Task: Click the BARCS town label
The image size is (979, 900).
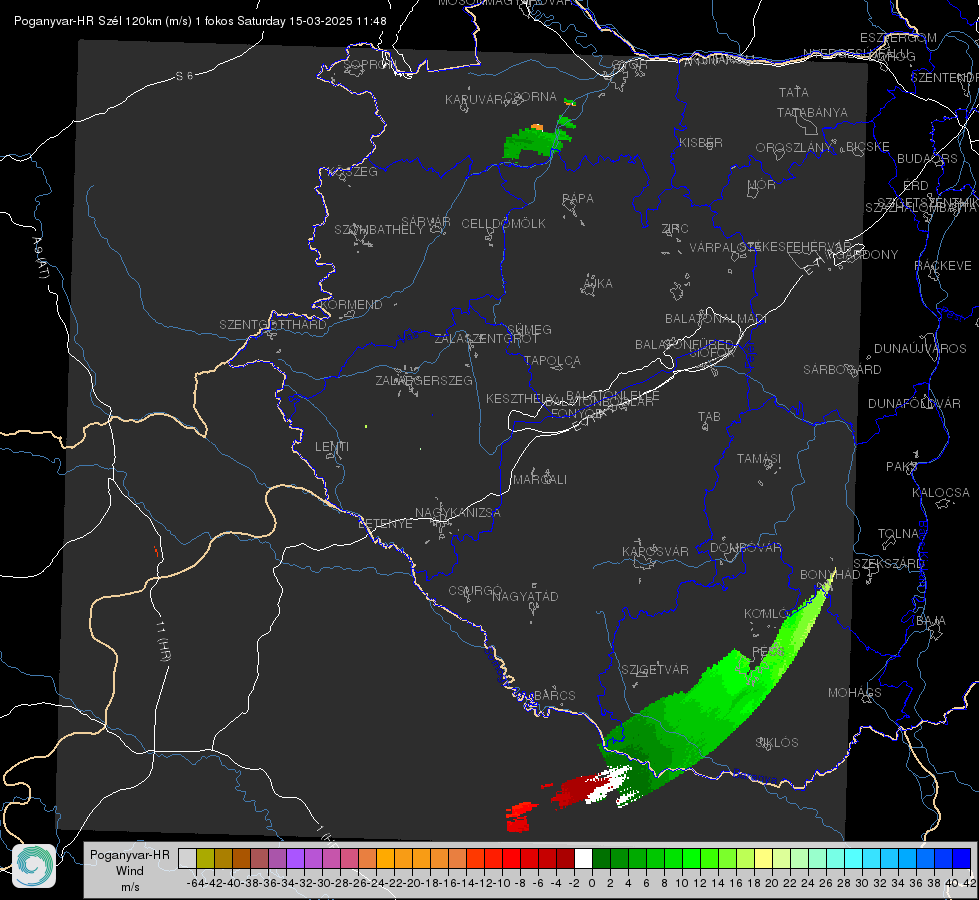Action: pos(554,696)
